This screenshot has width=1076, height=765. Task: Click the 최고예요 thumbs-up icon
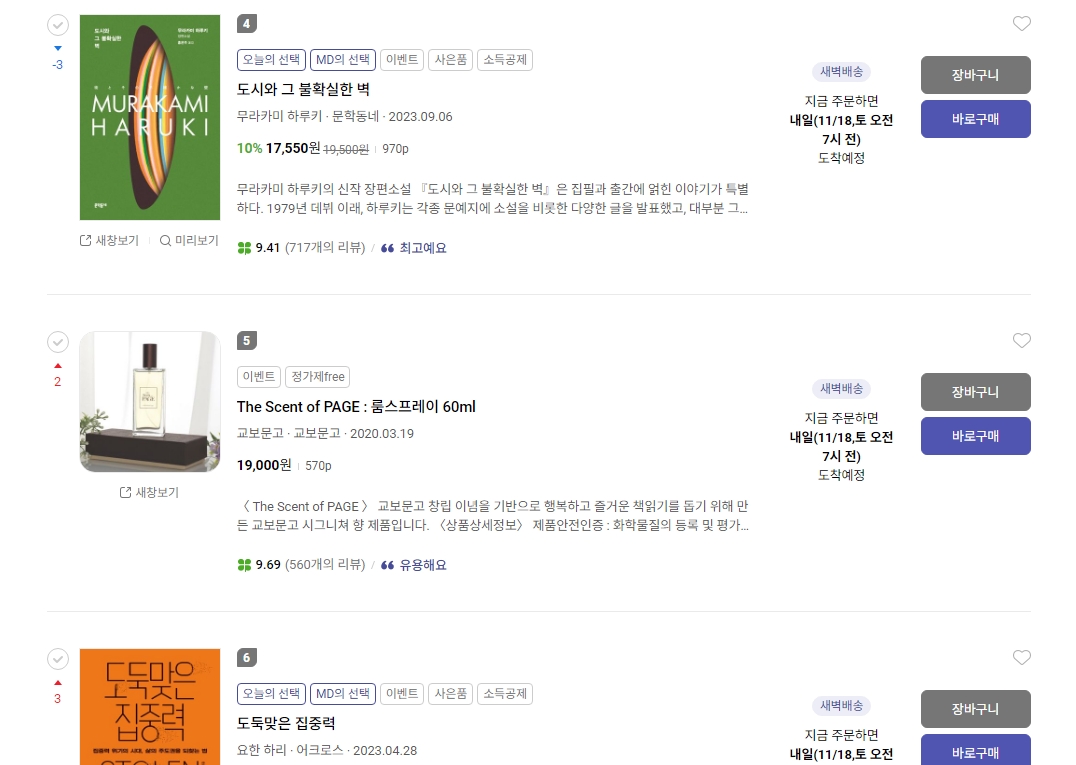coord(389,248)
